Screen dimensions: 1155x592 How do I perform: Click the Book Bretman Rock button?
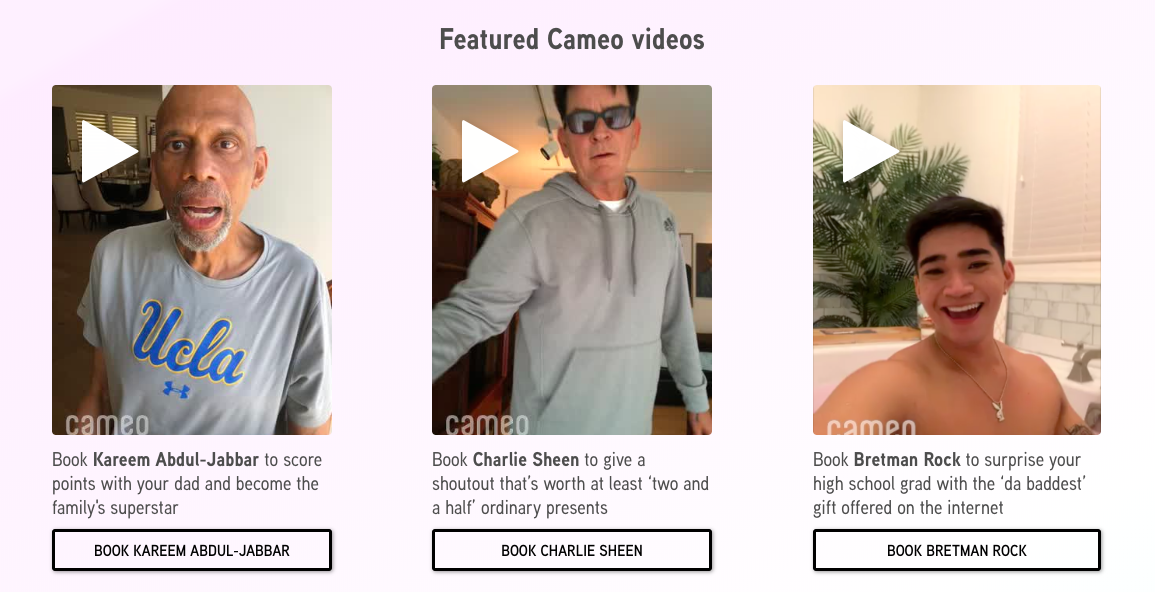point(956,550)
